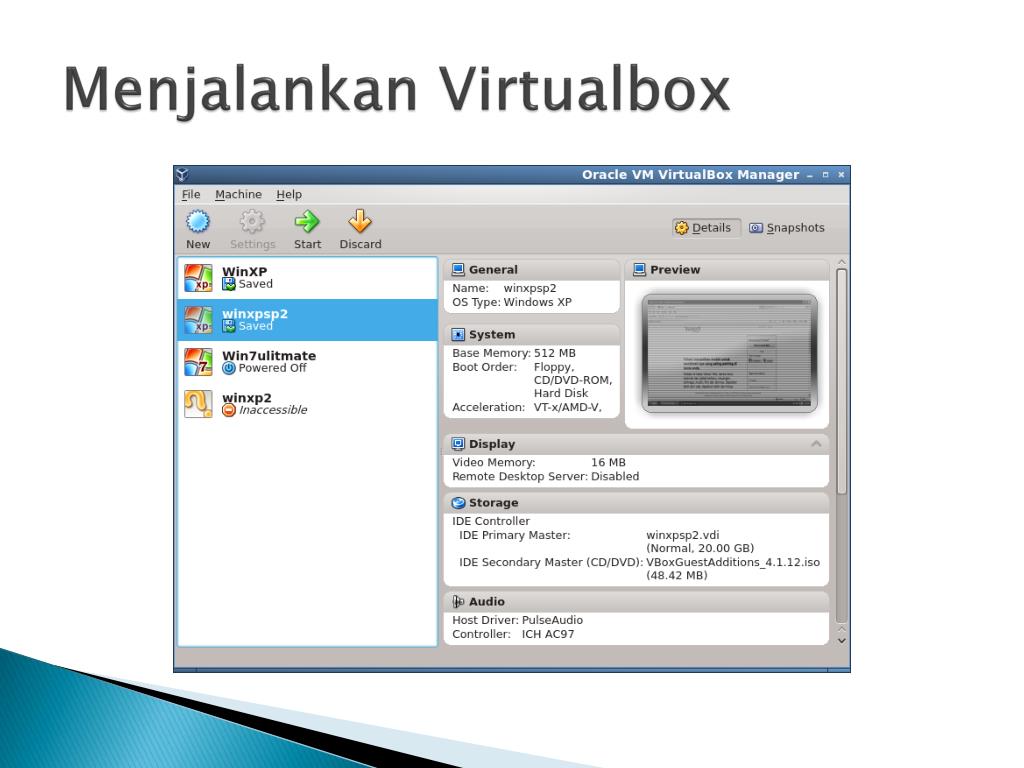
Task: Click the Storage section disk icon
Action: coord(458,503)
